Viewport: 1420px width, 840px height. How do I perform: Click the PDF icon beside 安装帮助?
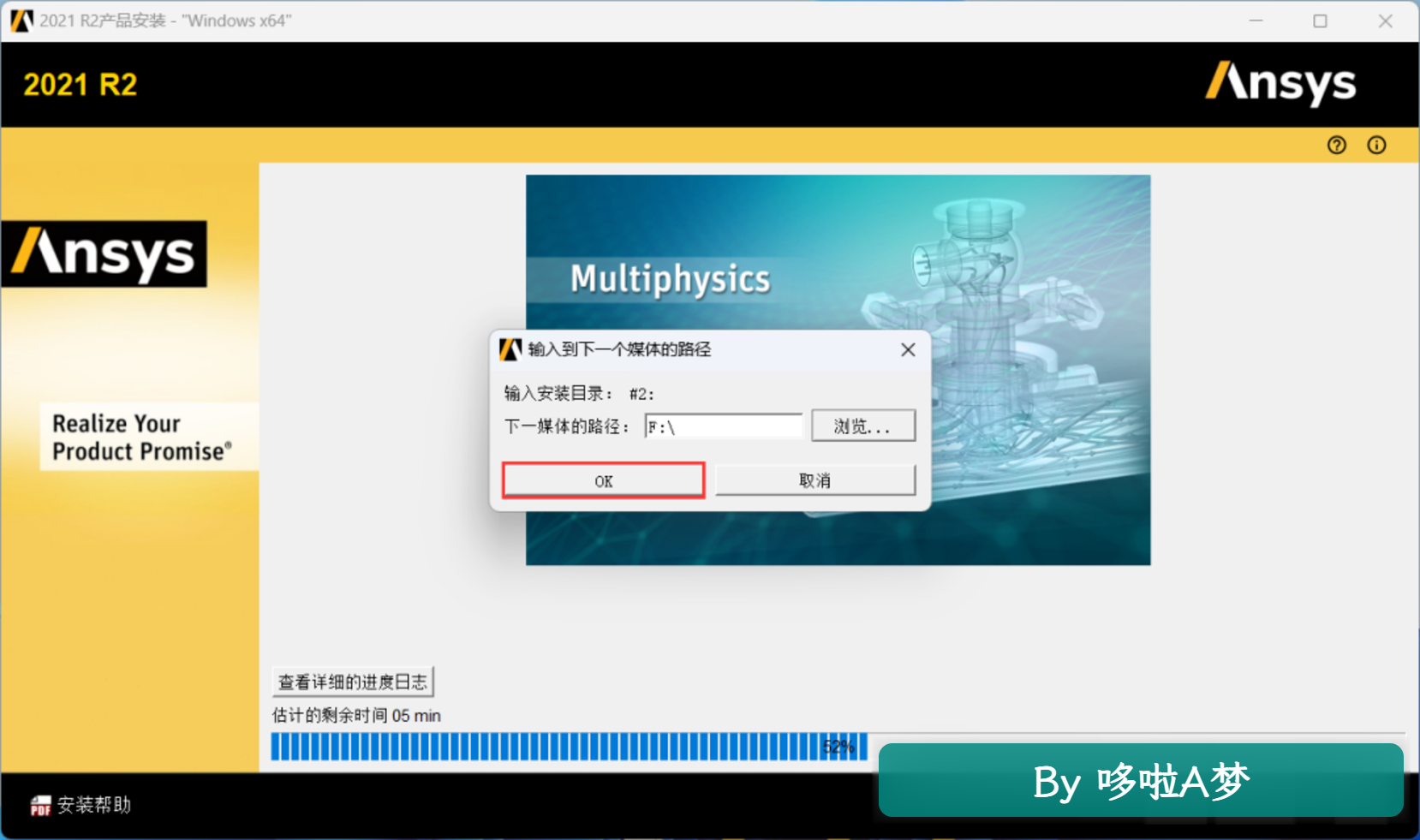[40, 806]
